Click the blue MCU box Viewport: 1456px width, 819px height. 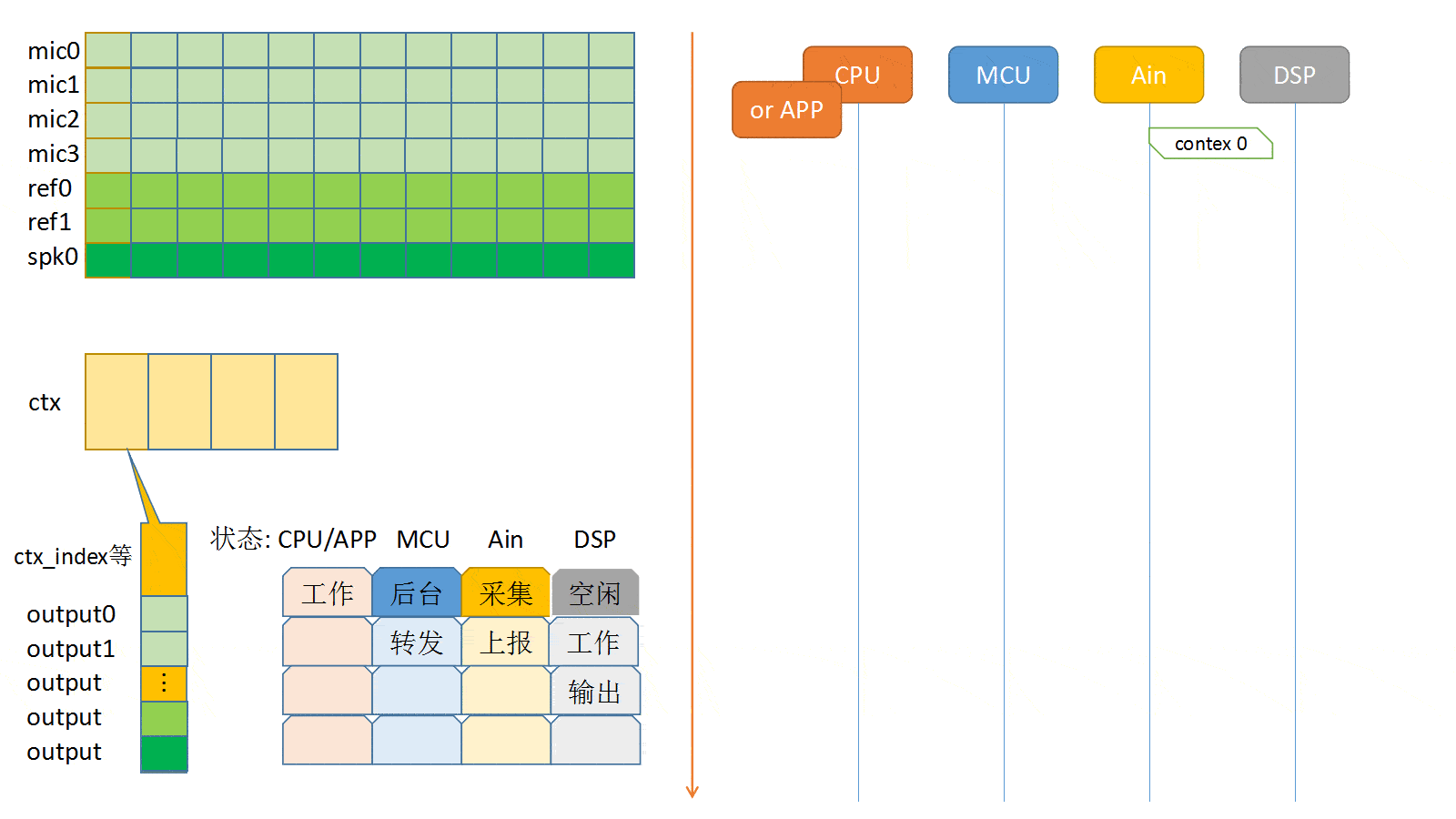(1003, 75)
